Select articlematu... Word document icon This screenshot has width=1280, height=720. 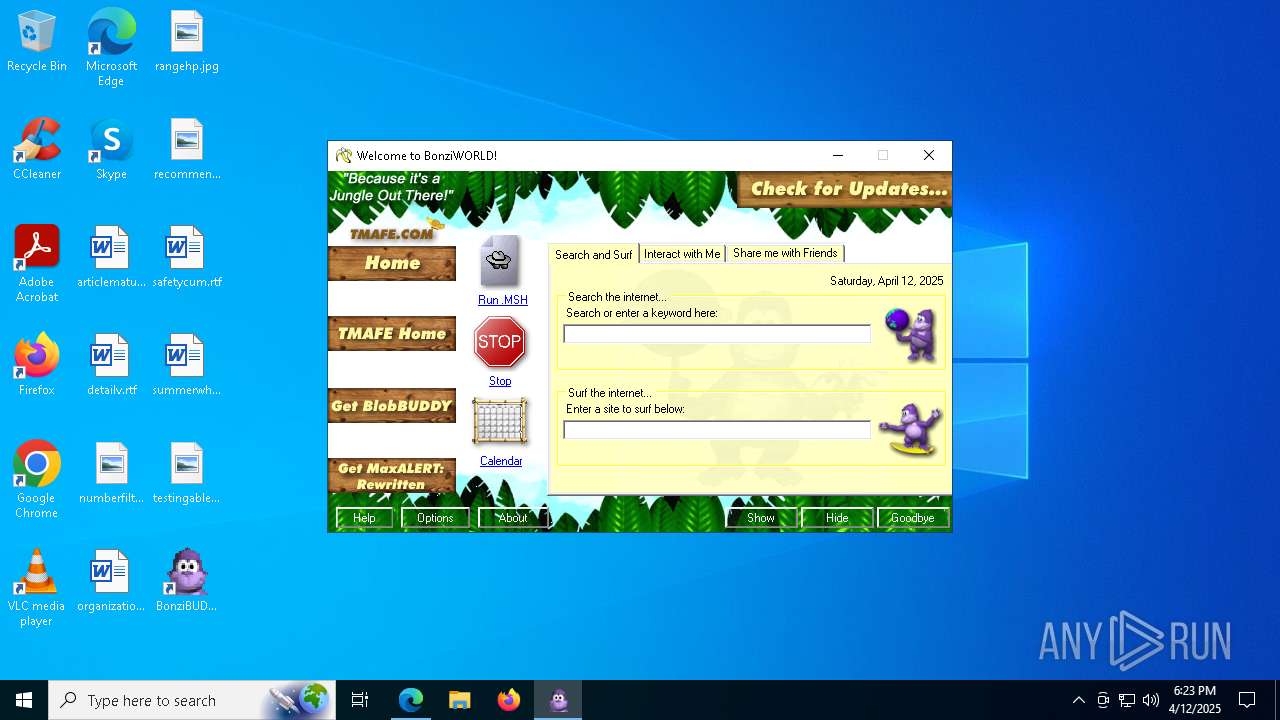(111, 257)
